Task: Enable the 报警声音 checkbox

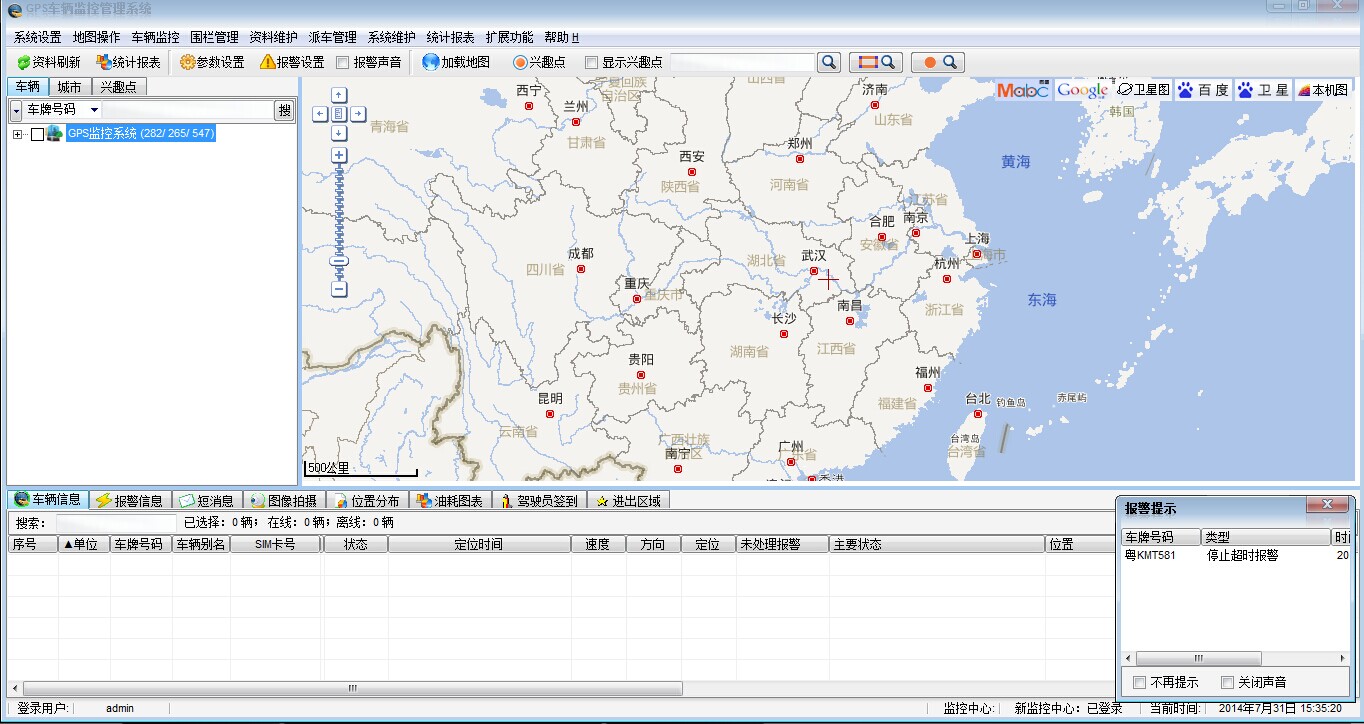Action: 343,62
